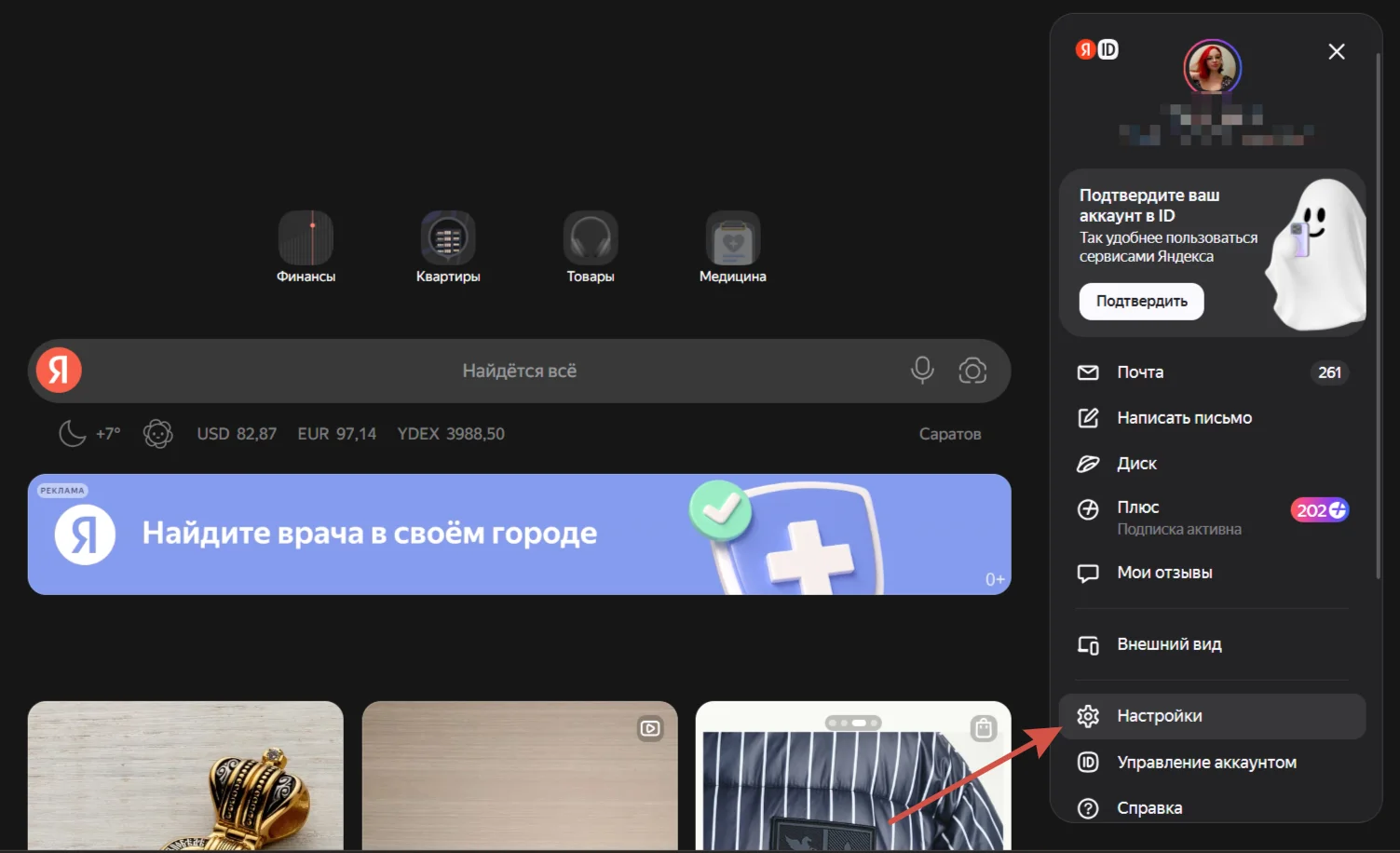Click the account panel scrollbar
This screenshot has height=853, width=1400.
[x=1378, y=317]
